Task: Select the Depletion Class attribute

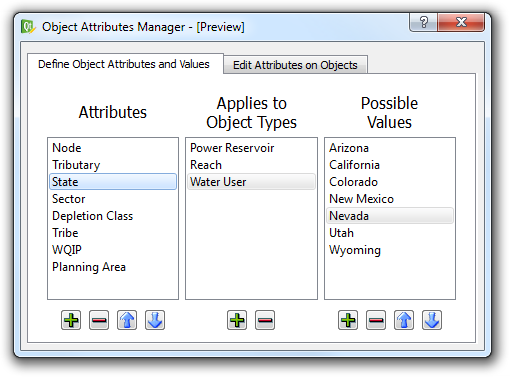Action: pyautogui.click(x=113, y=216)
